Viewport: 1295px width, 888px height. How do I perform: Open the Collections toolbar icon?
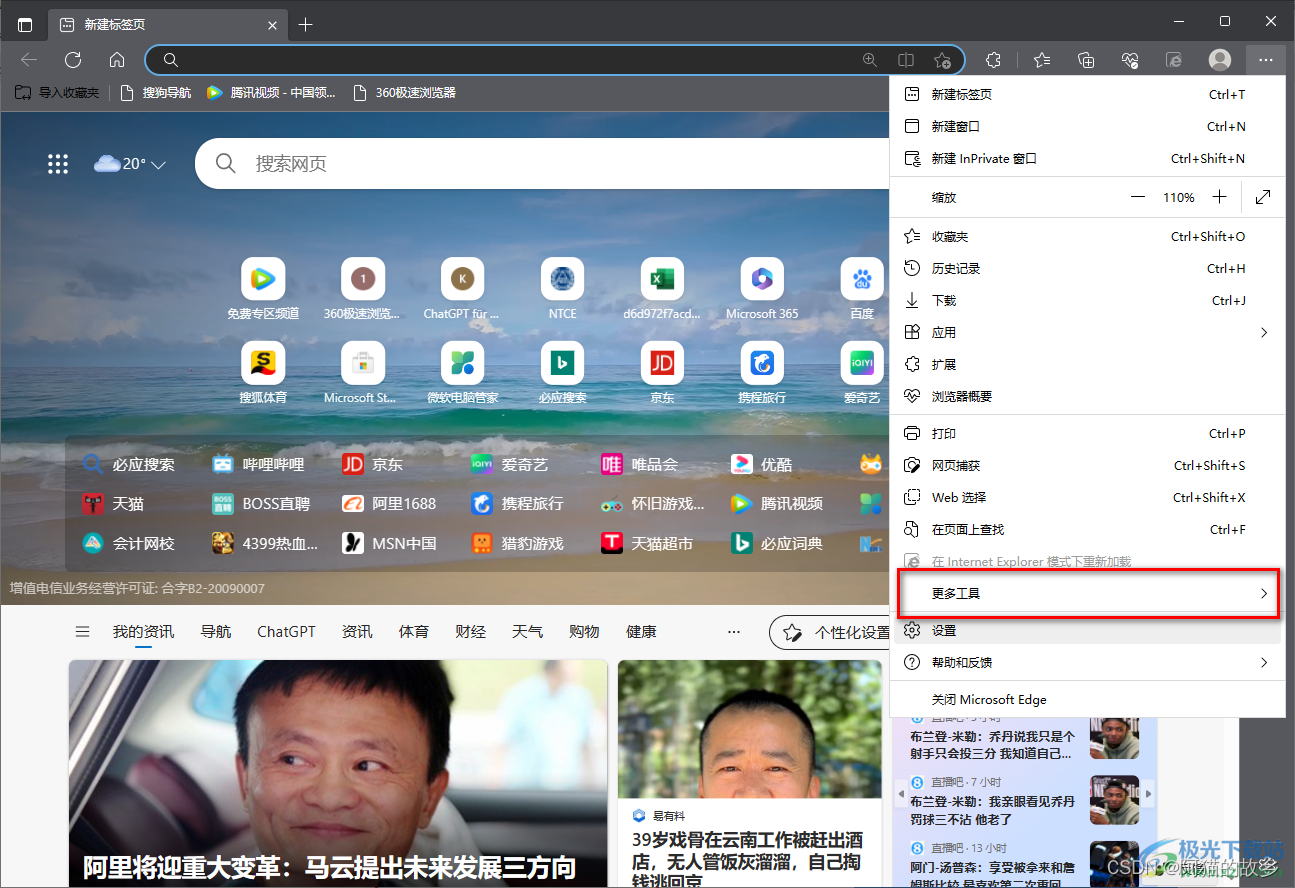(x=1086, y=60)
